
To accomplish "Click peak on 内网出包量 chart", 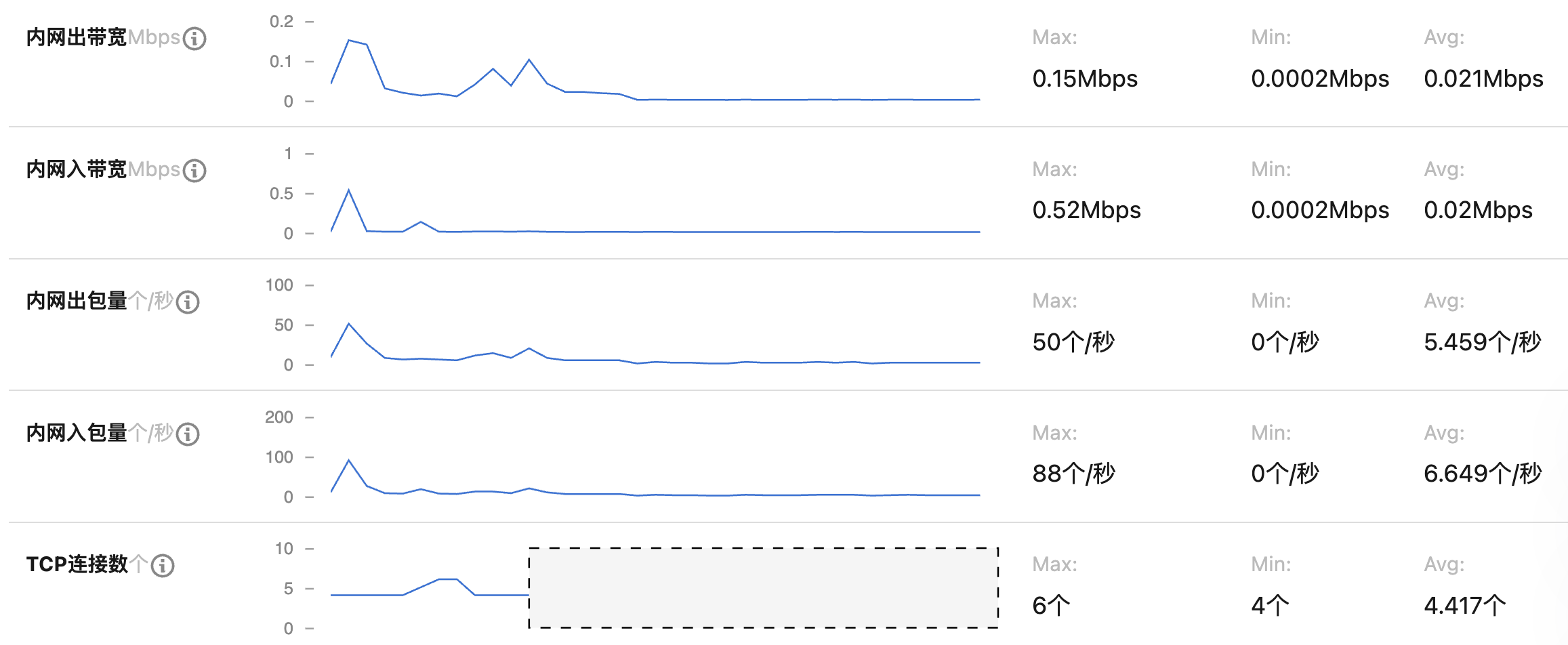I will tap(349, 324).
